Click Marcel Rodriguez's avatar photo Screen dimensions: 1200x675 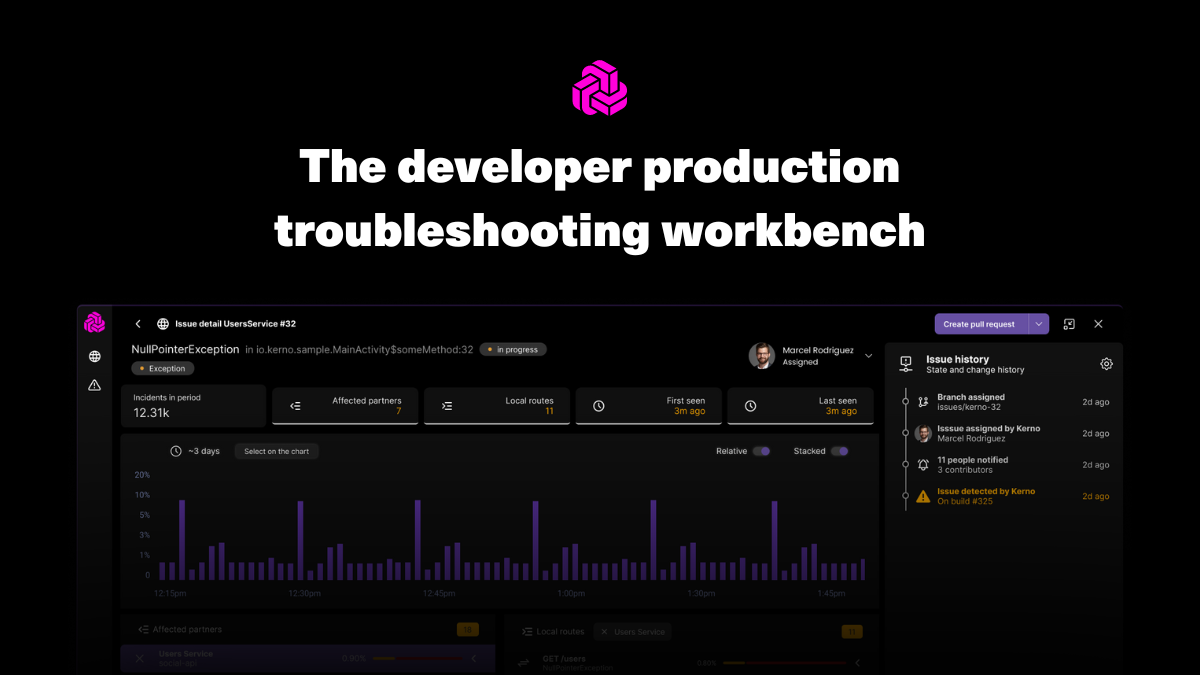[x=762, y=355]
